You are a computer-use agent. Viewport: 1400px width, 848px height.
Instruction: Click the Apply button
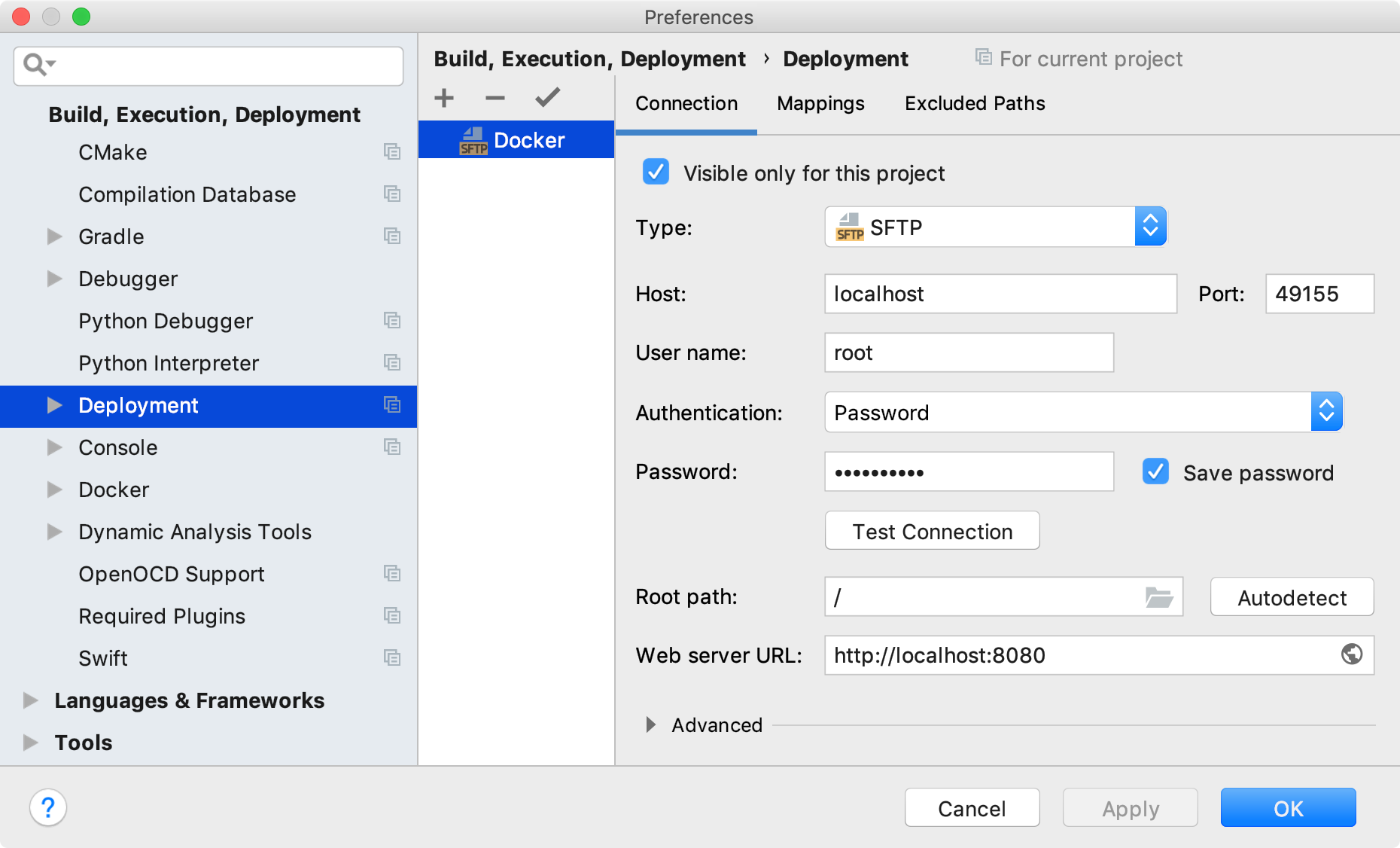(1130, 808)
